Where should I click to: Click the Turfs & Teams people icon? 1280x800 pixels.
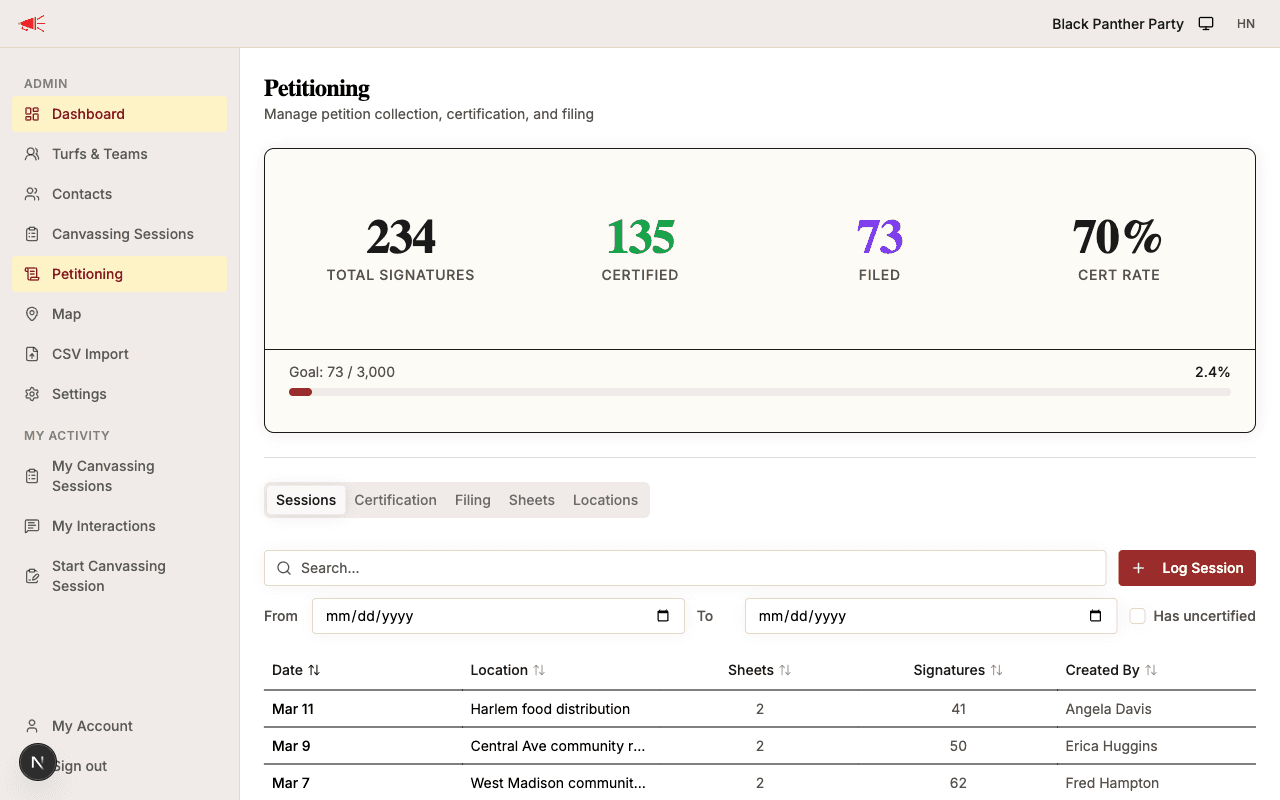tap(32, 154)
